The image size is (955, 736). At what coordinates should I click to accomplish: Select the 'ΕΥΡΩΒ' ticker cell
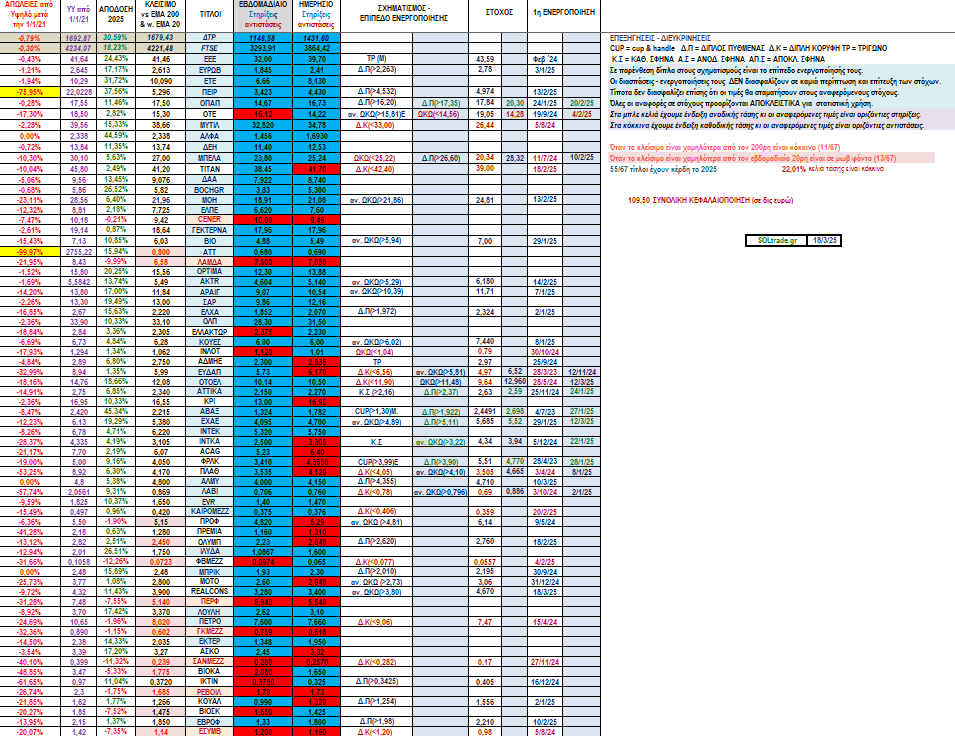pos(210,70)
